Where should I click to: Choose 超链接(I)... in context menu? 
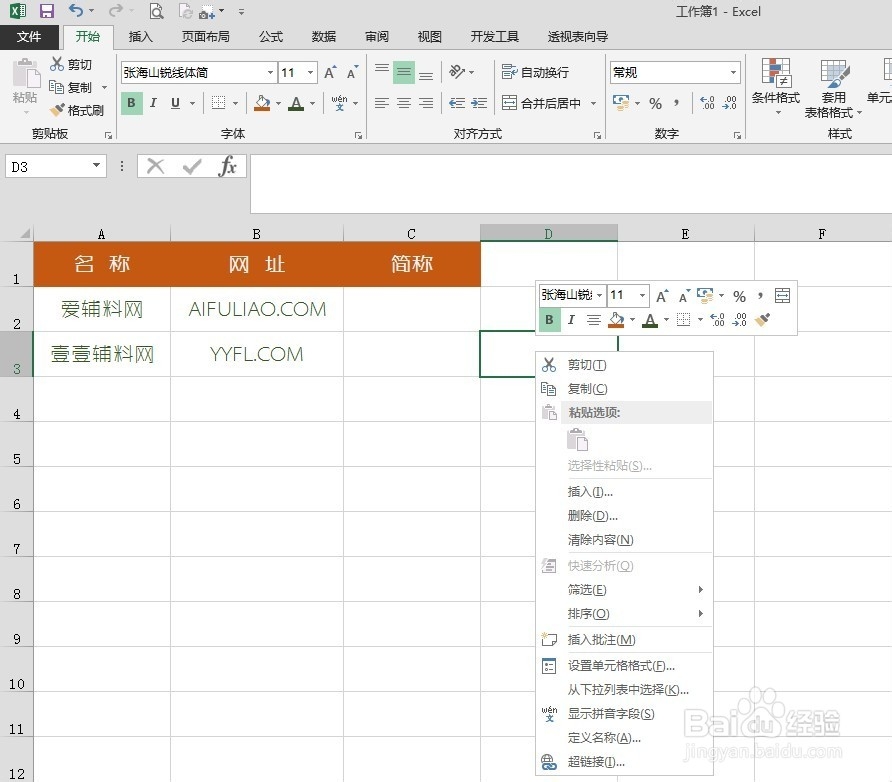[x=625, y=762]
